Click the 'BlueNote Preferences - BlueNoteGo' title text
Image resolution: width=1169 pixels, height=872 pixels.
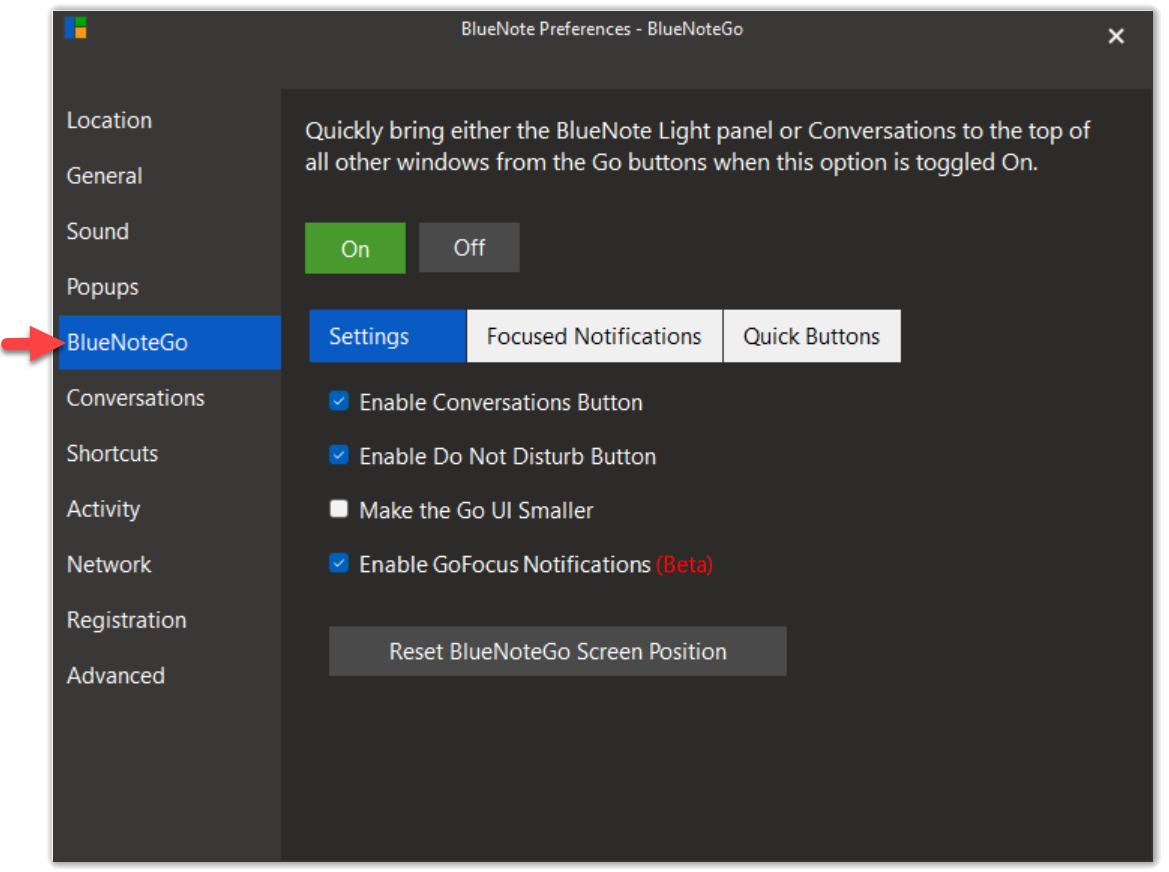coord(602,29)
